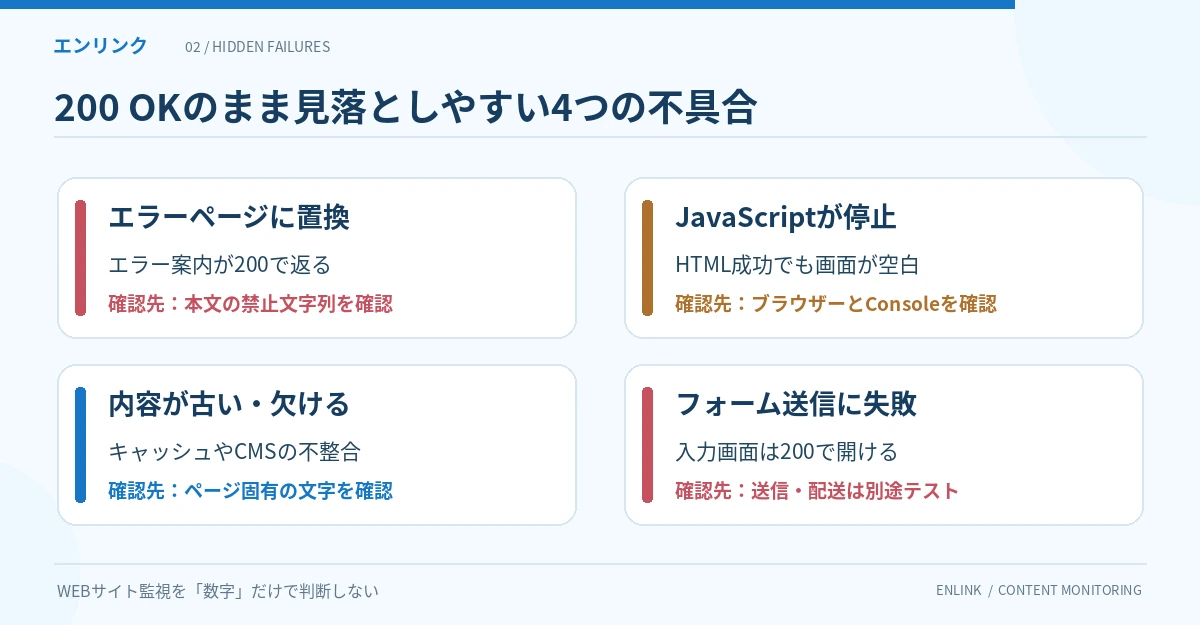Screen dimensions: 1200x625
Task: Click 確認先：ブラウザーとConsoleを確認
Action: click(836, 303)
